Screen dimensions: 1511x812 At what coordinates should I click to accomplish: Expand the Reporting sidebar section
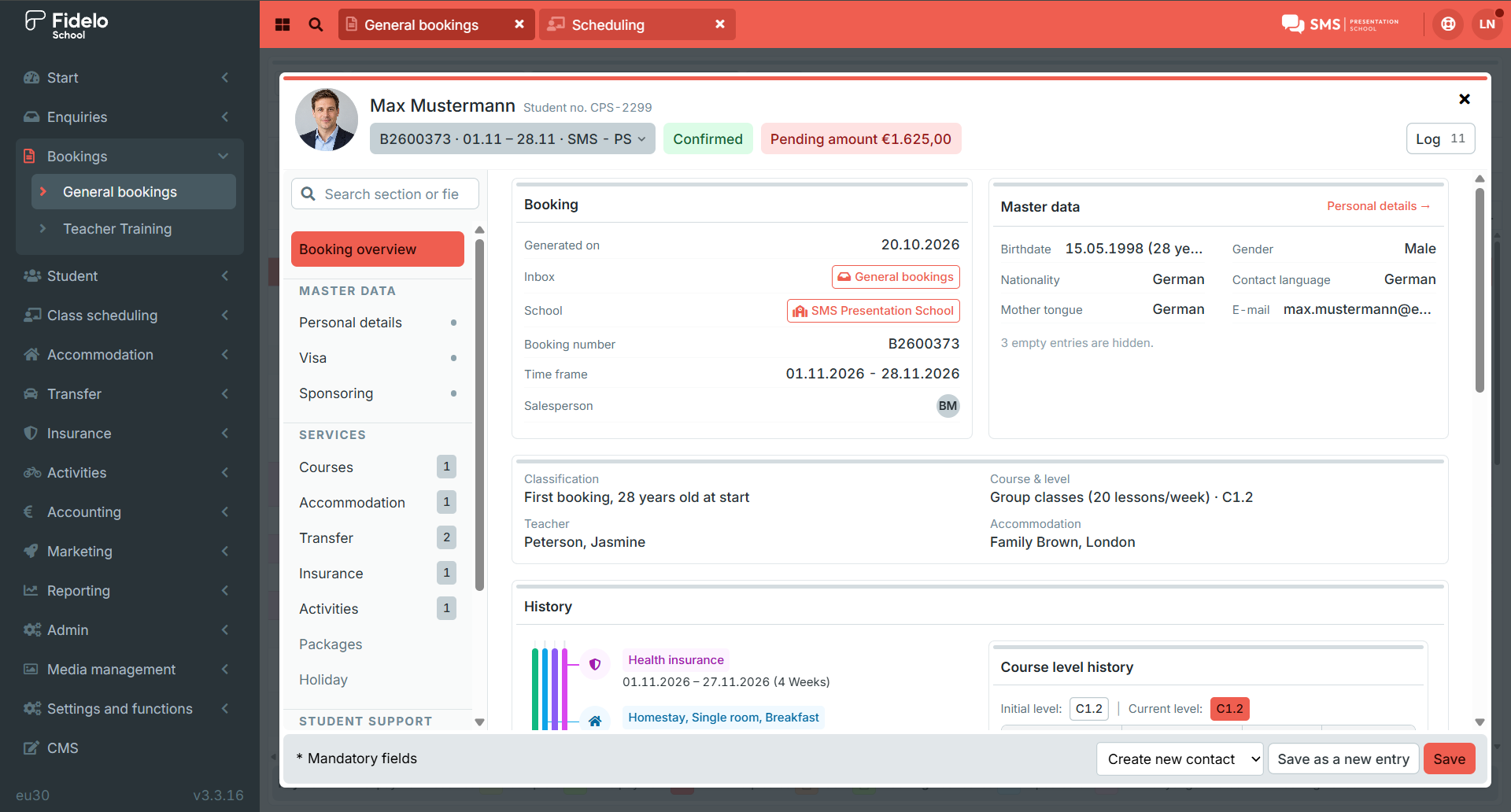(130, 591)
